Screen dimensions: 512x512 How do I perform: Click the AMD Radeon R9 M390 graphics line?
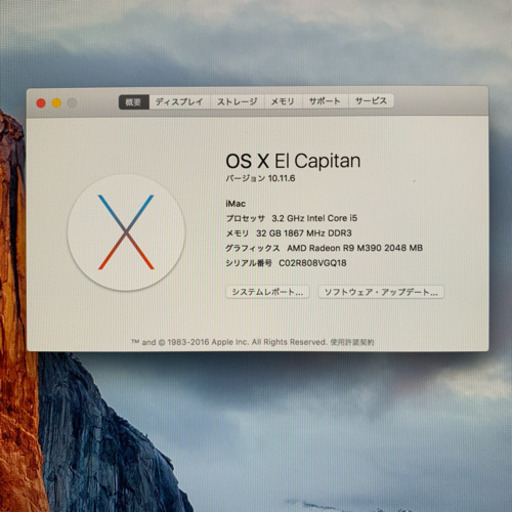[x=355, y=248]
